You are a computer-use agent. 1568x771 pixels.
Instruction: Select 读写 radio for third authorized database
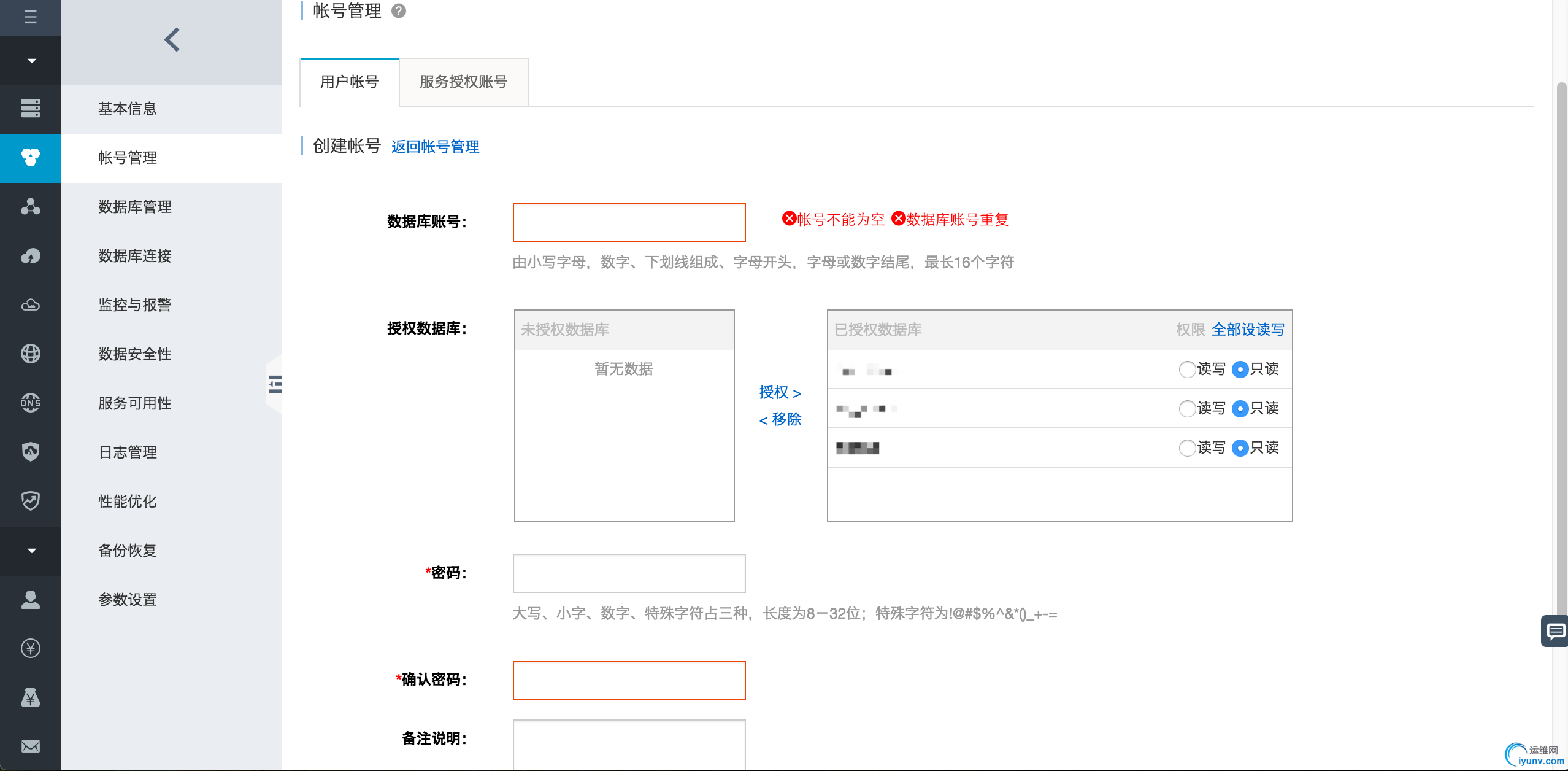pos(1187,448)
